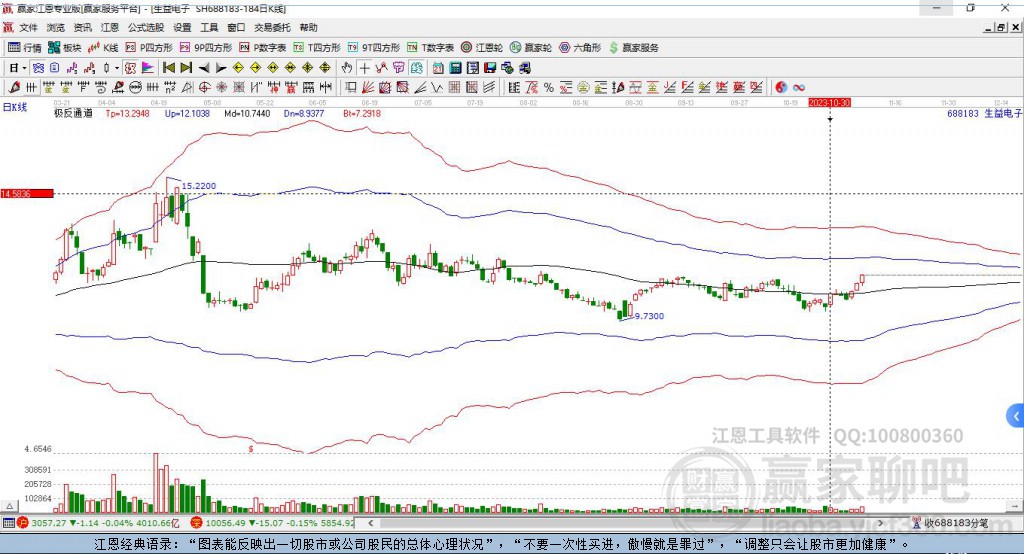Screen dimensions: 1024x554
Task: Click the 15.2200 high price label
Action: [x=199, y=186]
